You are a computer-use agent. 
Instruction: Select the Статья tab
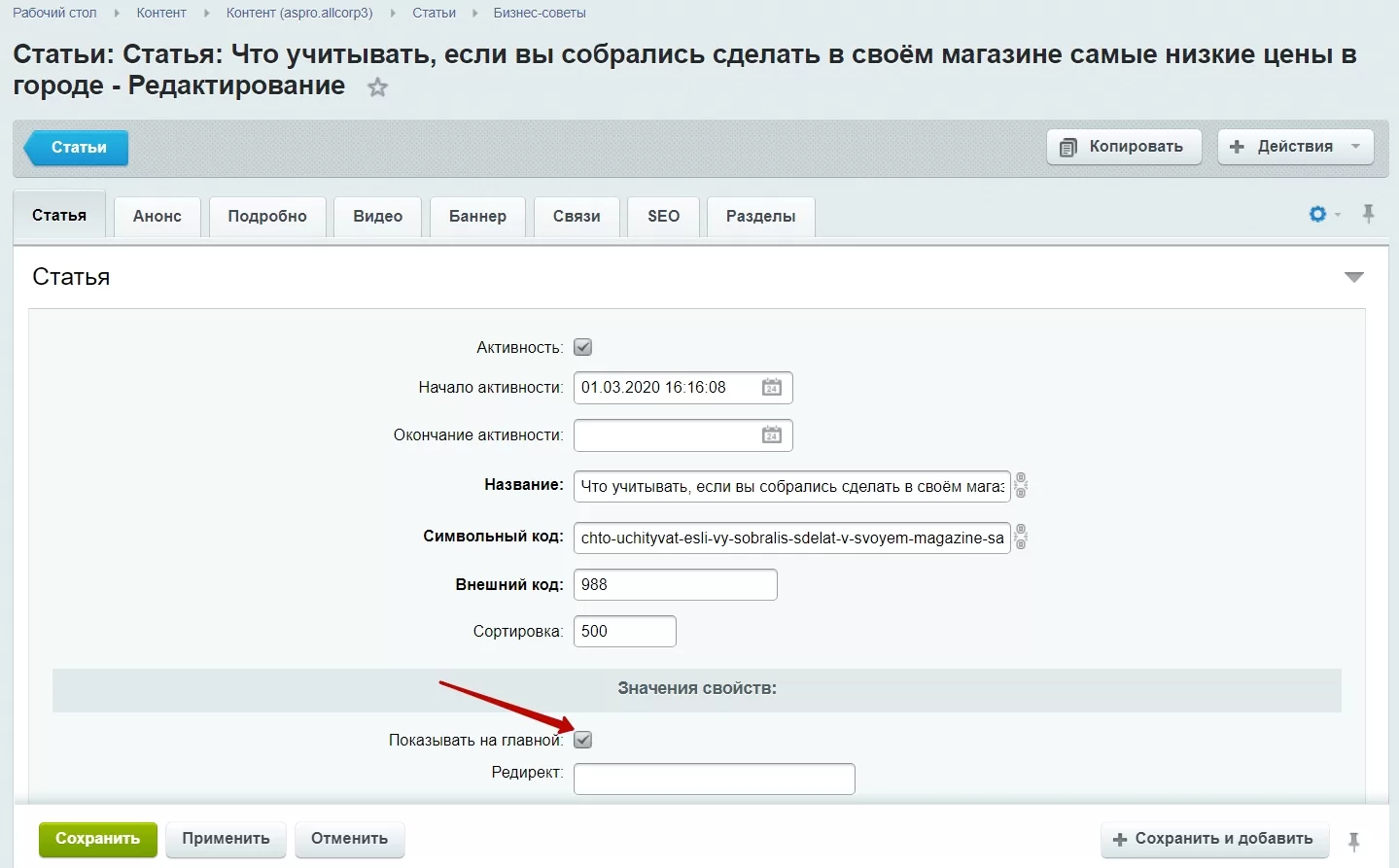[59, 215]
